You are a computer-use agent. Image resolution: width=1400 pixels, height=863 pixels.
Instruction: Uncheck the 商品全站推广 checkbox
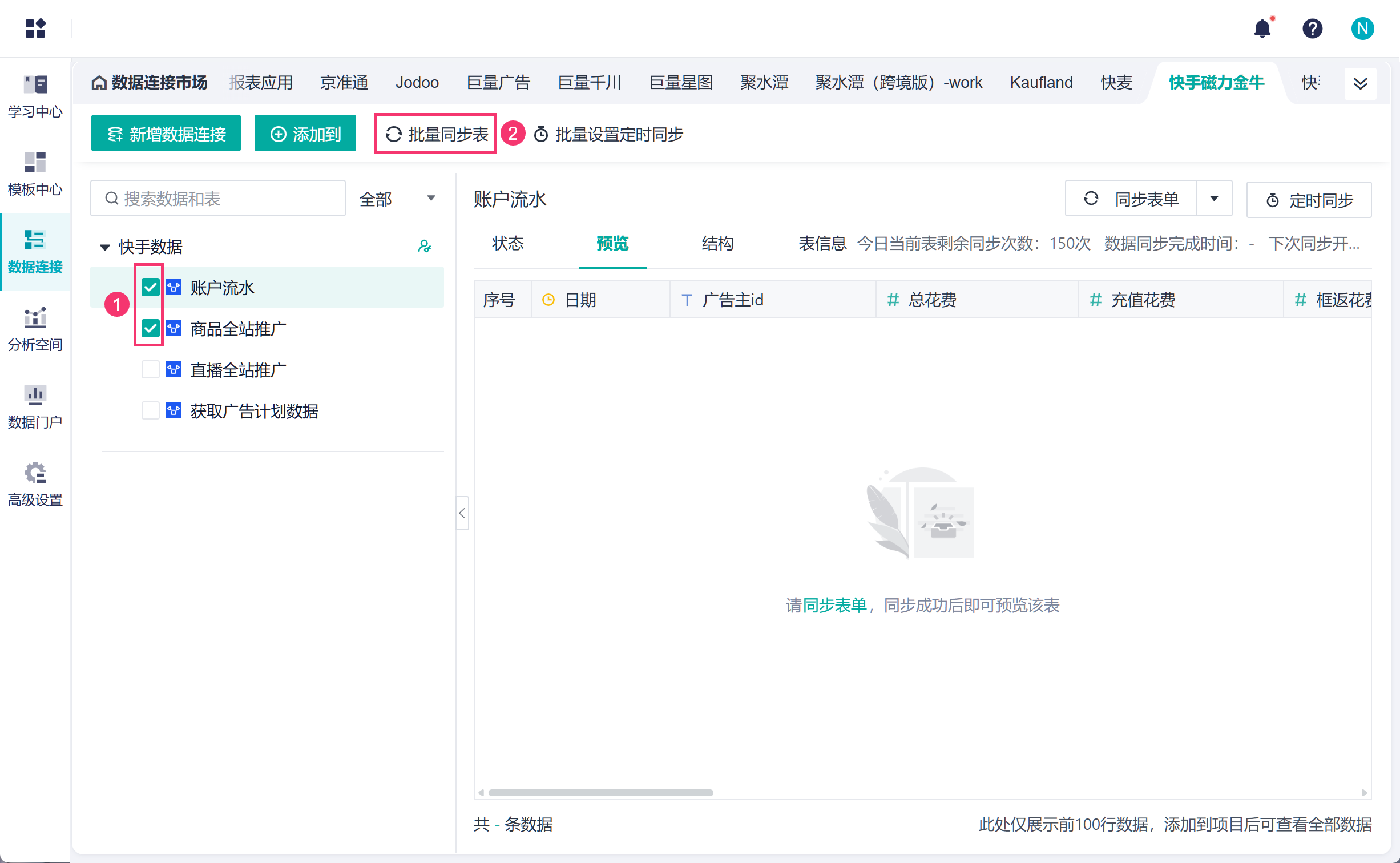pos(150,328)
